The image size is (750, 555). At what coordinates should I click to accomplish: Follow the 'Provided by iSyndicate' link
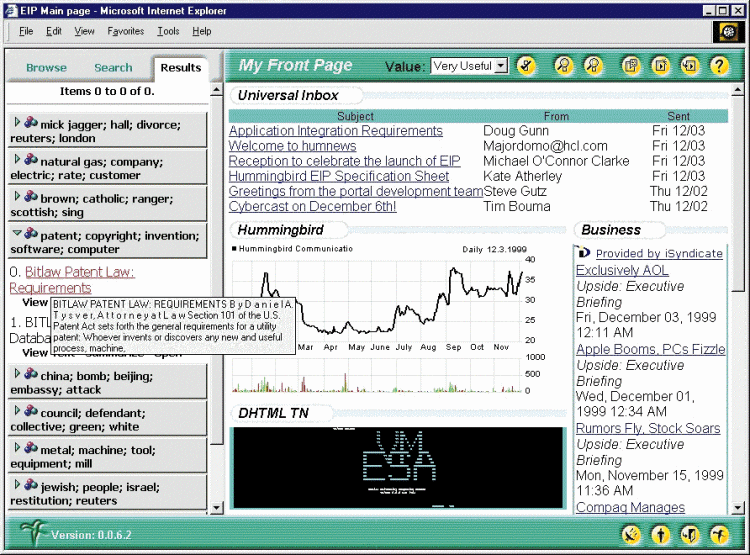coord(659,254)
